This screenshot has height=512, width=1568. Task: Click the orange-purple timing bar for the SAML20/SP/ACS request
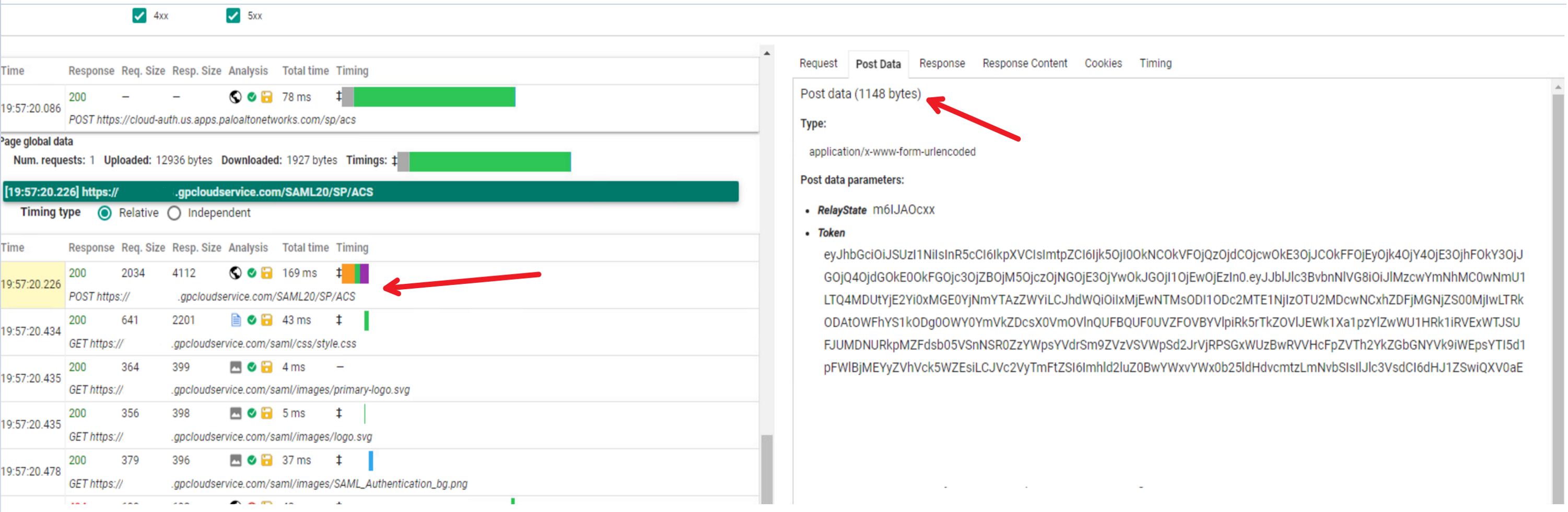pyautogui.click(x=356, y=273)
